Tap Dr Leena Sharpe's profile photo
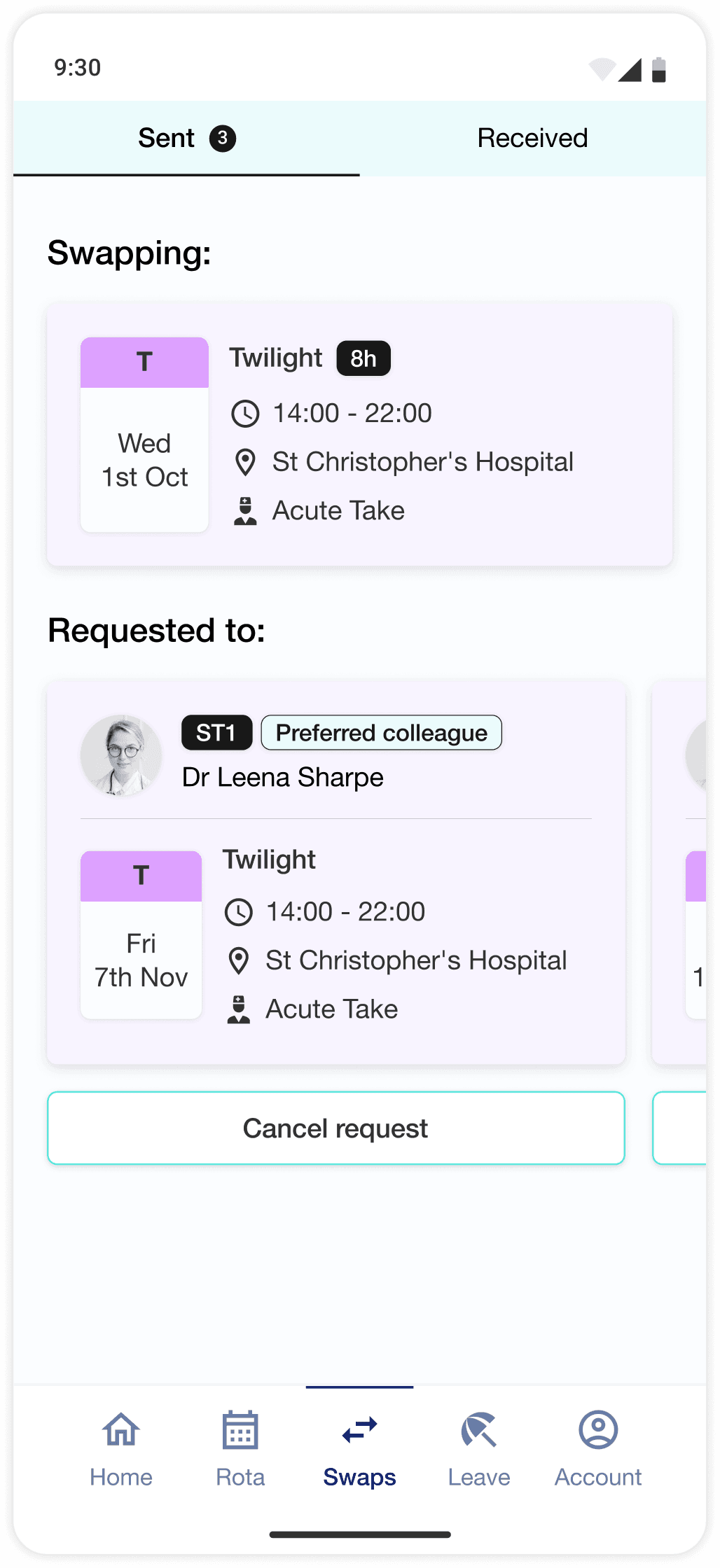Screen dimensions: 720x1568 click(121, 755)
